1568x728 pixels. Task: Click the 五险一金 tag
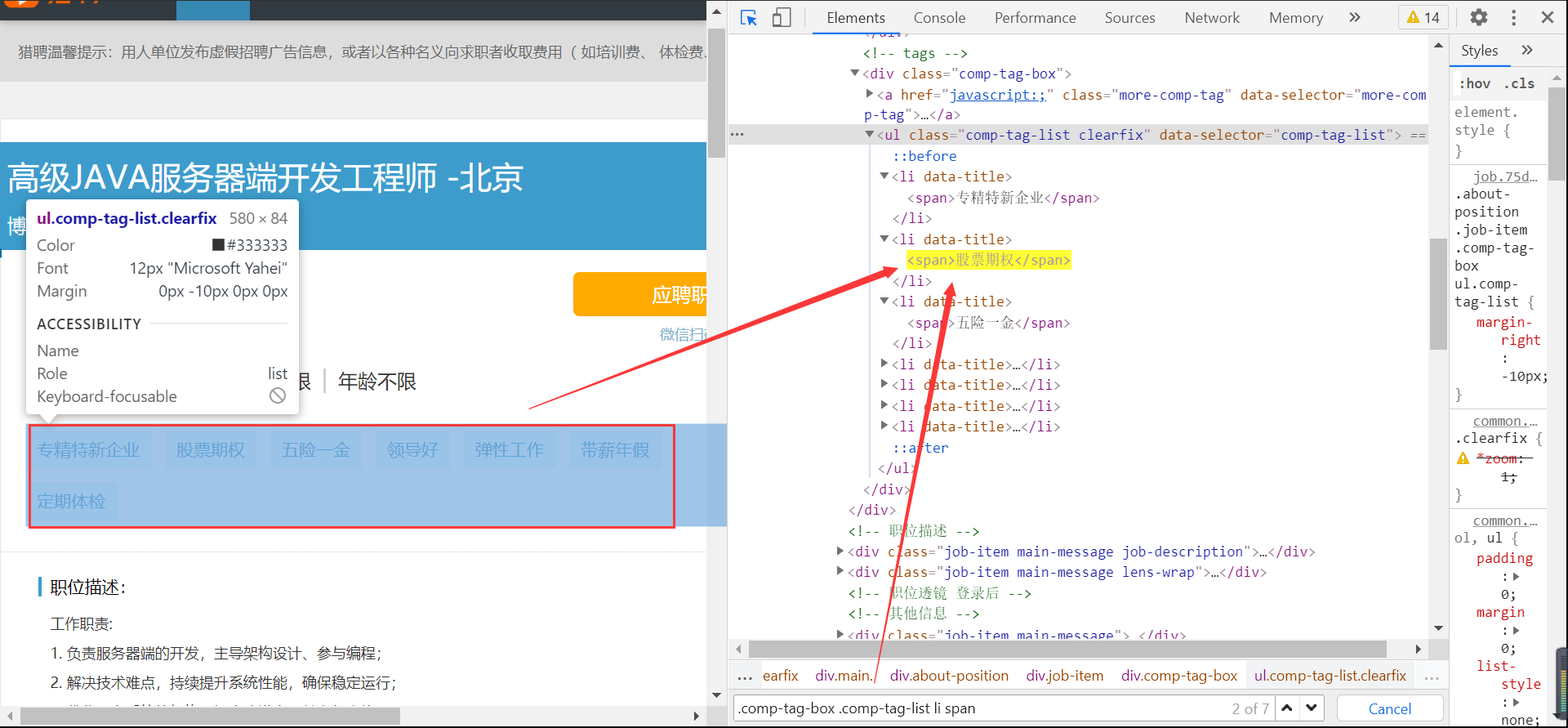316,449
